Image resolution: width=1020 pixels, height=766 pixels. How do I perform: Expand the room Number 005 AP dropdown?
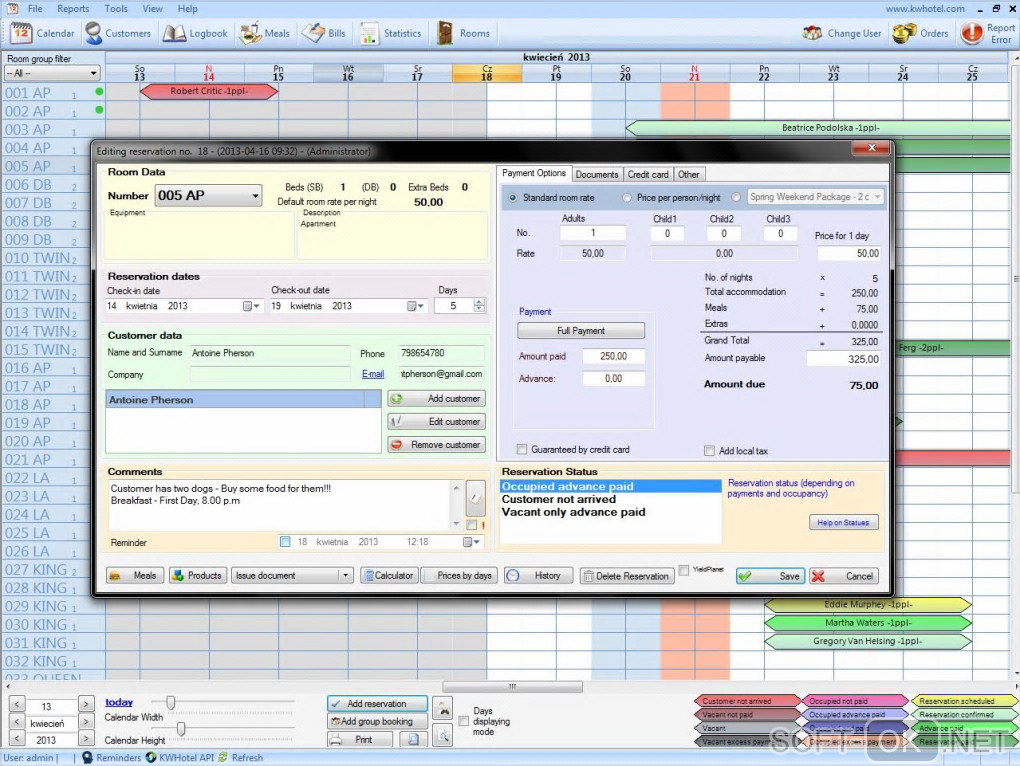pos(256,196)
